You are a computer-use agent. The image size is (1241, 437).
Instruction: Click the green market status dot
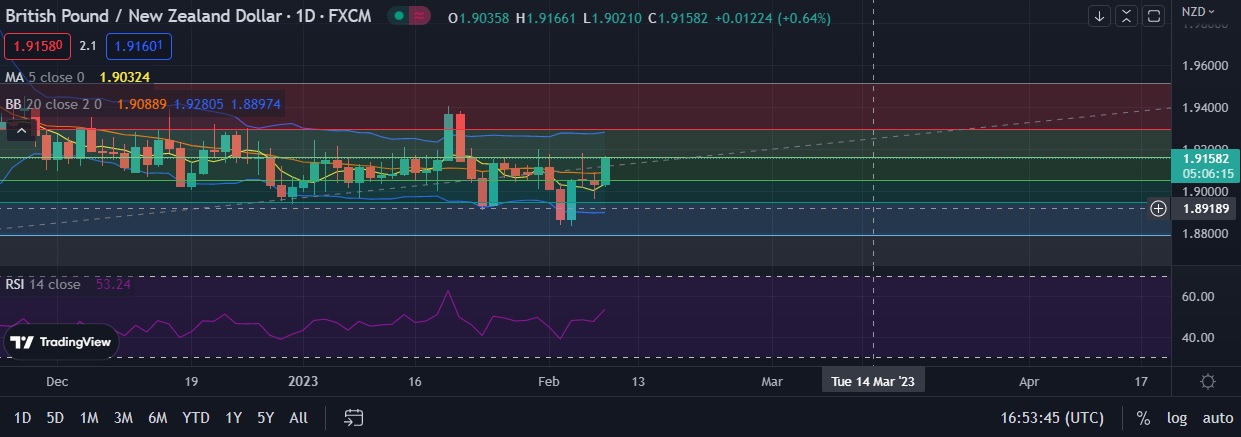point(399,16)
